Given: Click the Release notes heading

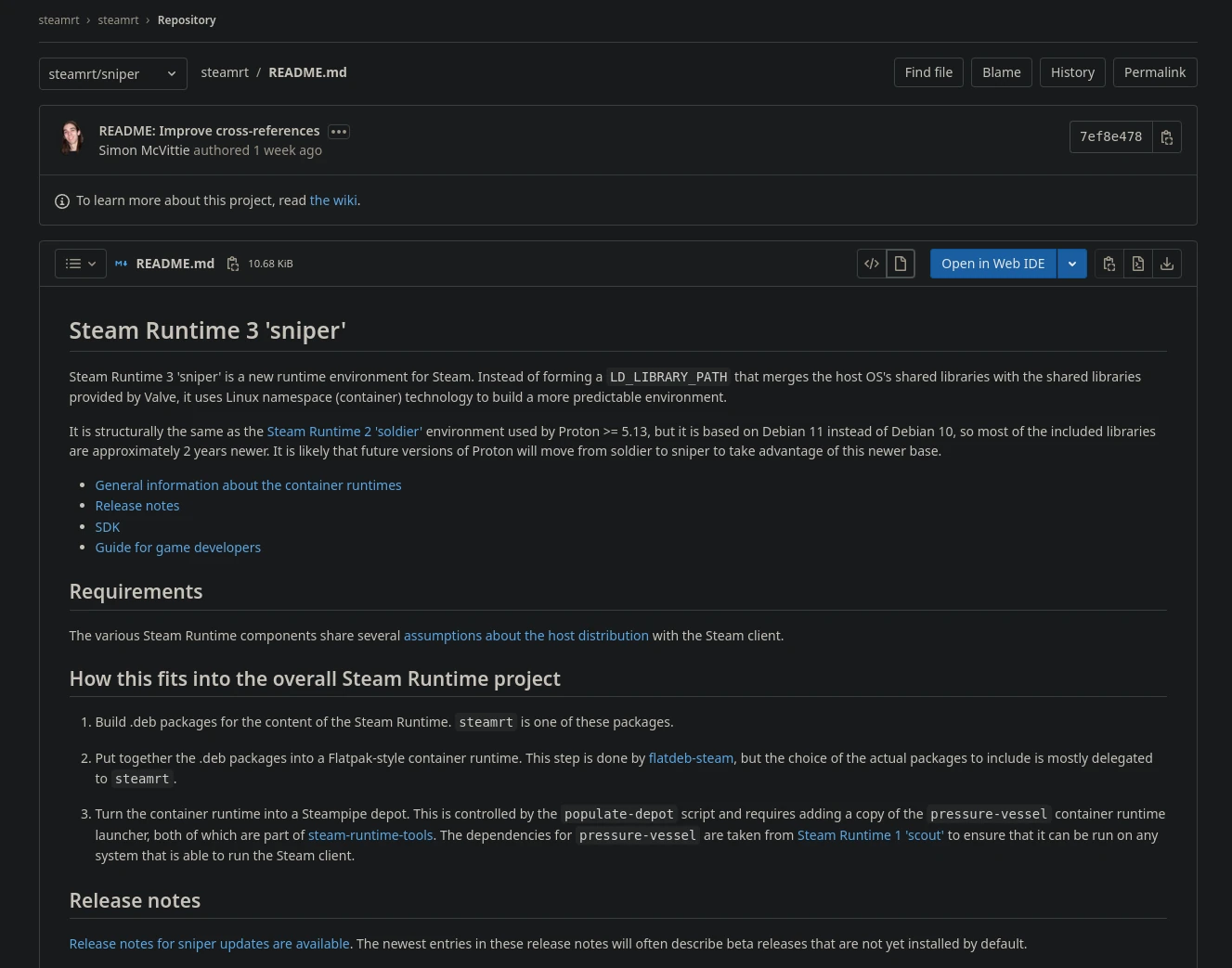Looking at the screenshot, I should (135, 900).
